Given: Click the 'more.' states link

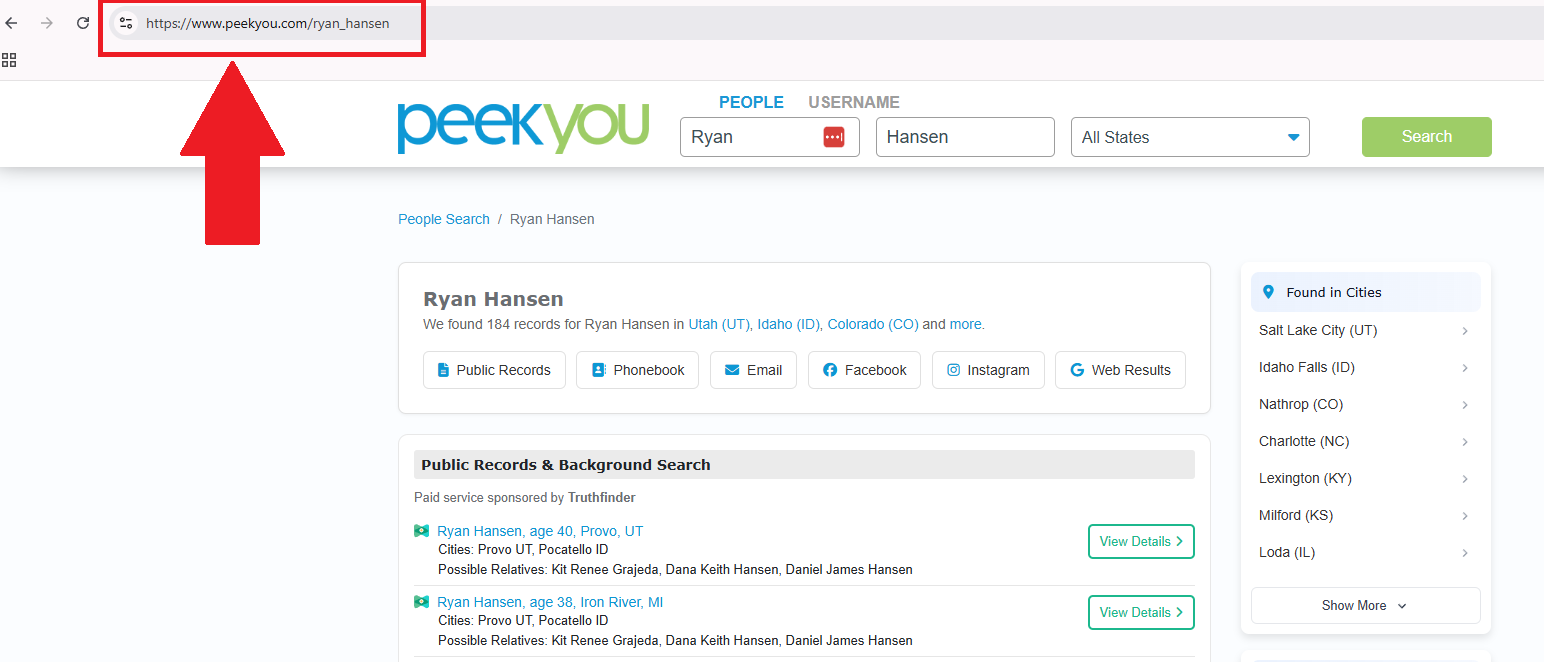Looking at the screenshot, I should pos(967,324).
